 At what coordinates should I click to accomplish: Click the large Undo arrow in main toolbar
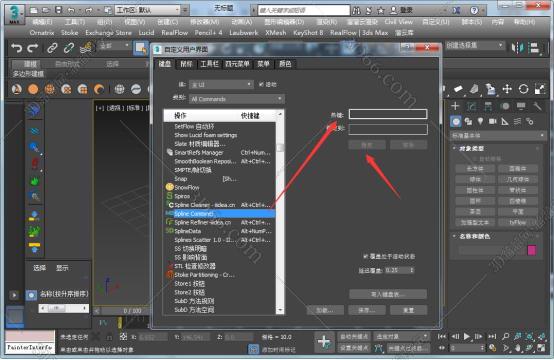(x=16, y=47)
